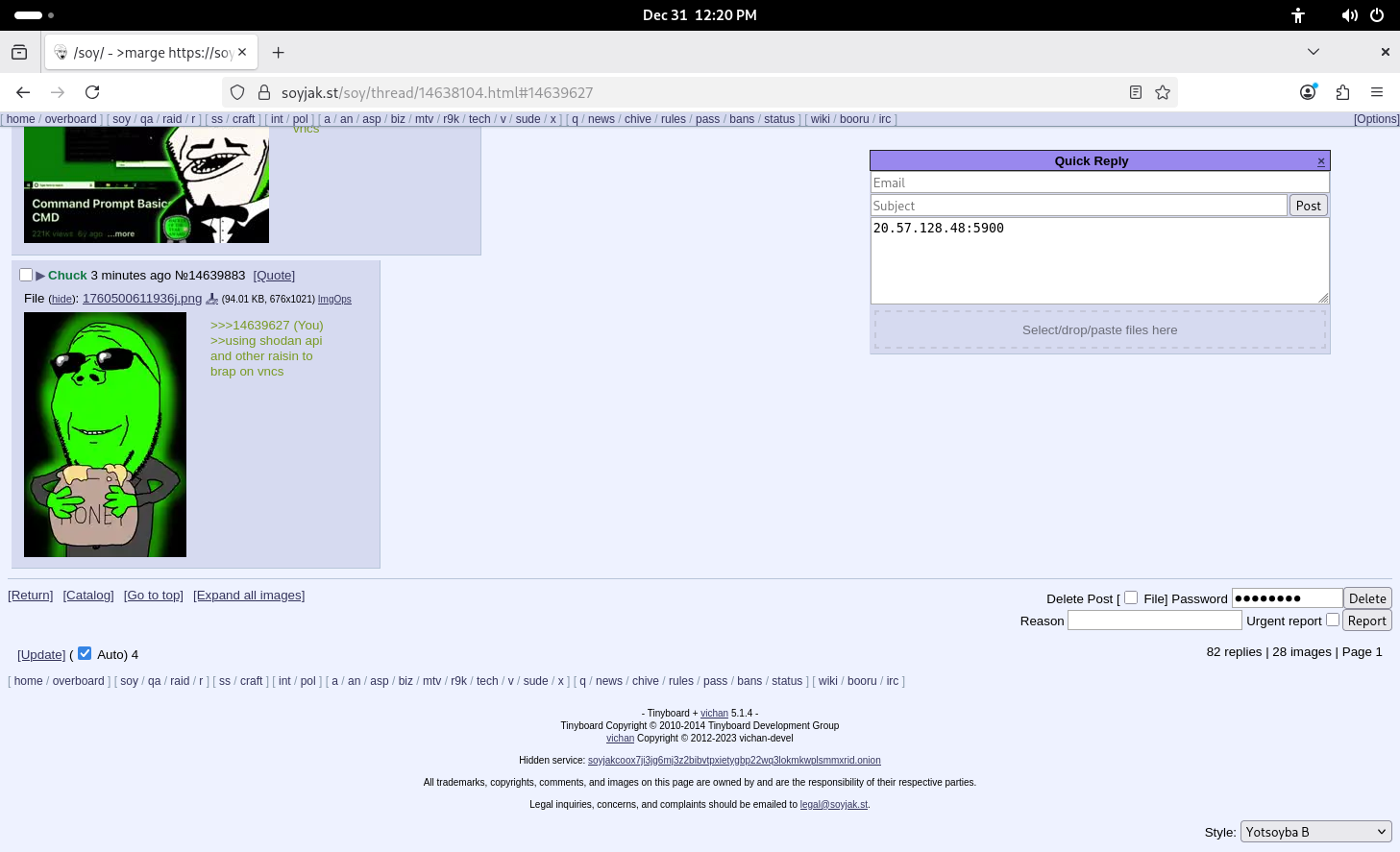Open the vichan link beside Tinyboard +

[714, 714]
